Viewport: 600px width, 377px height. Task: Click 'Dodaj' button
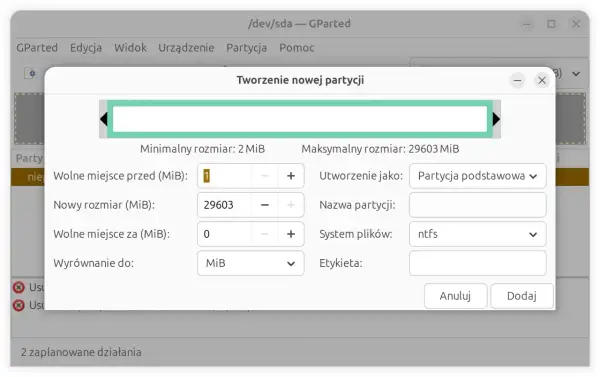(522, 296)
